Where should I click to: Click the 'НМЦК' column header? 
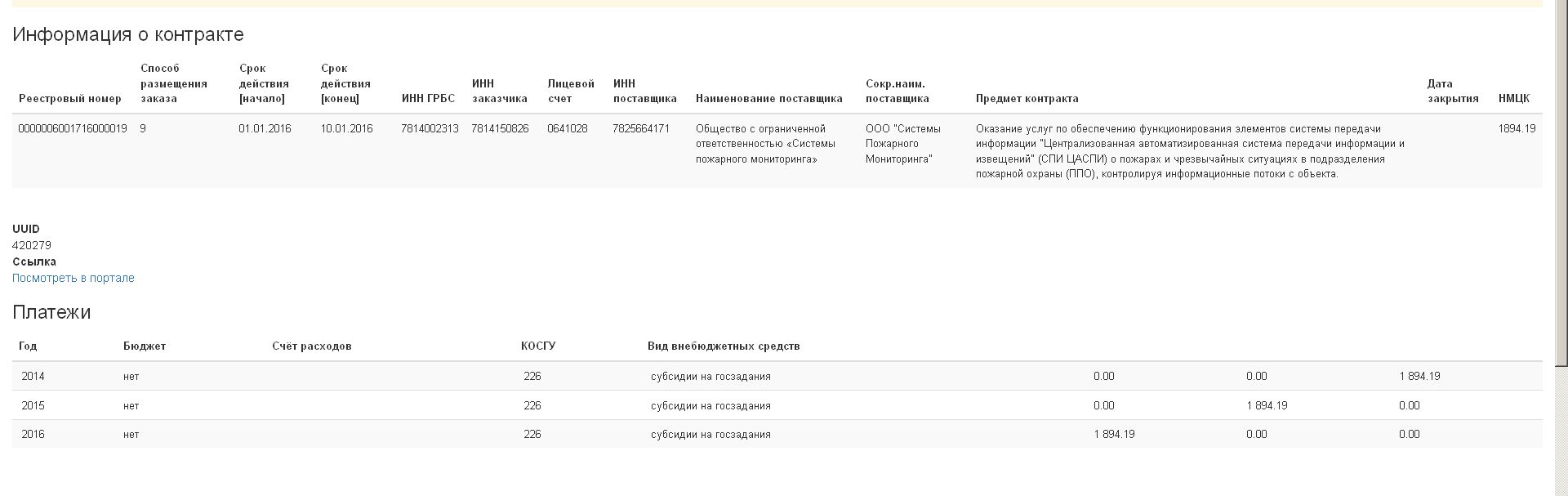[x=1513, y=99]
